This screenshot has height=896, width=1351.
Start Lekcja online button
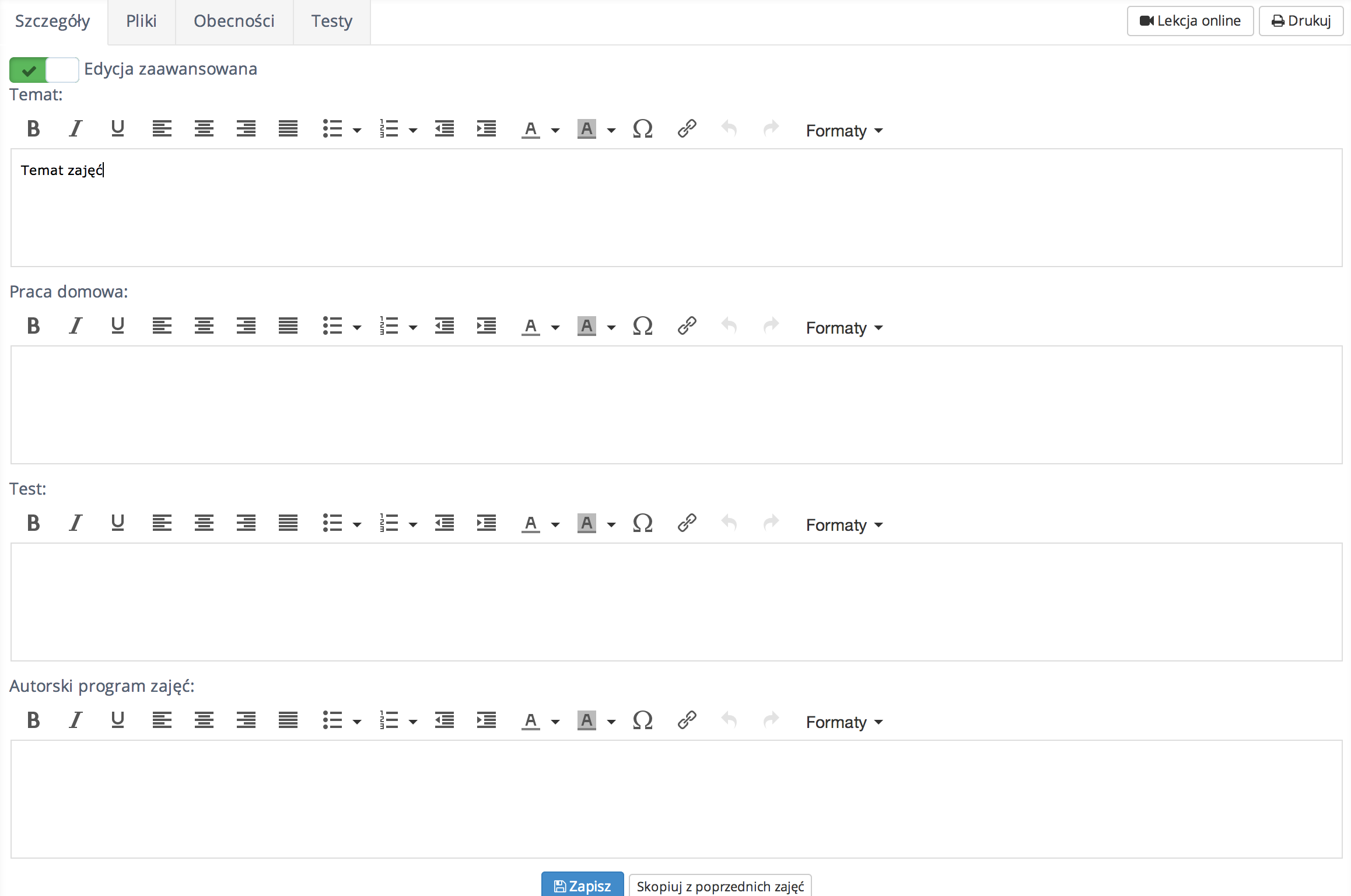[x=1189, y=21]
